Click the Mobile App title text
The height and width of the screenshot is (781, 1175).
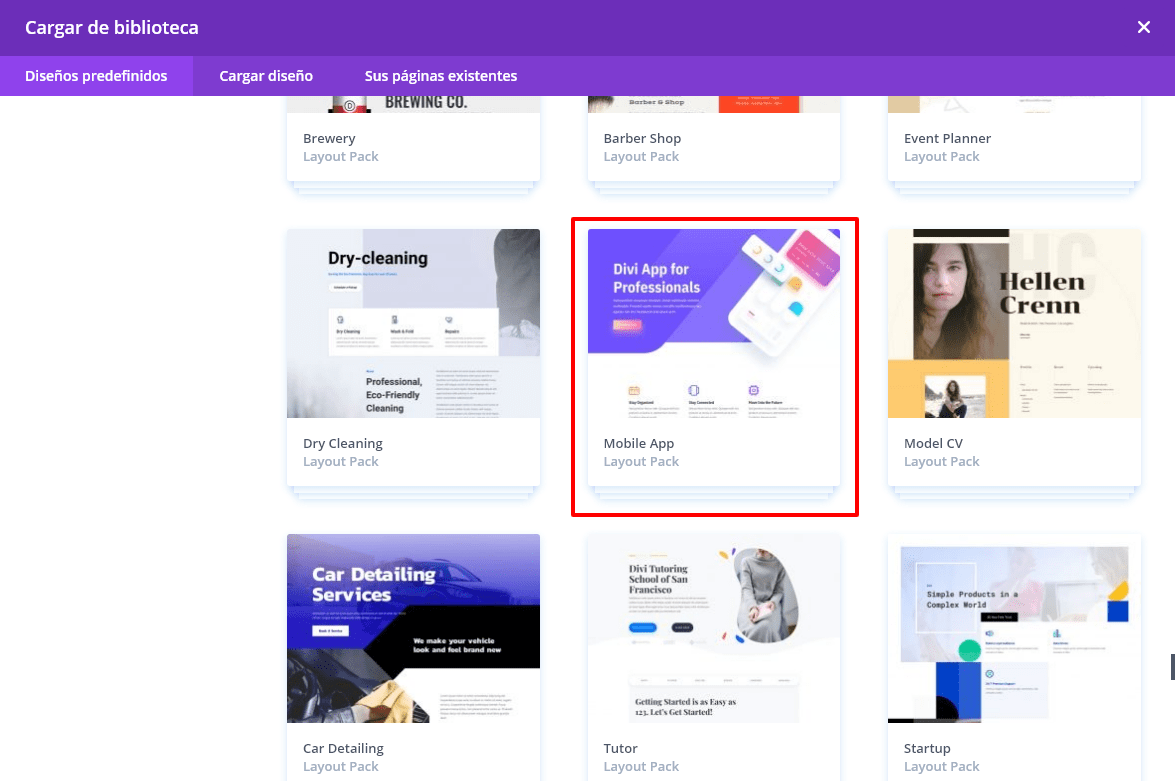tap(638, 444)
